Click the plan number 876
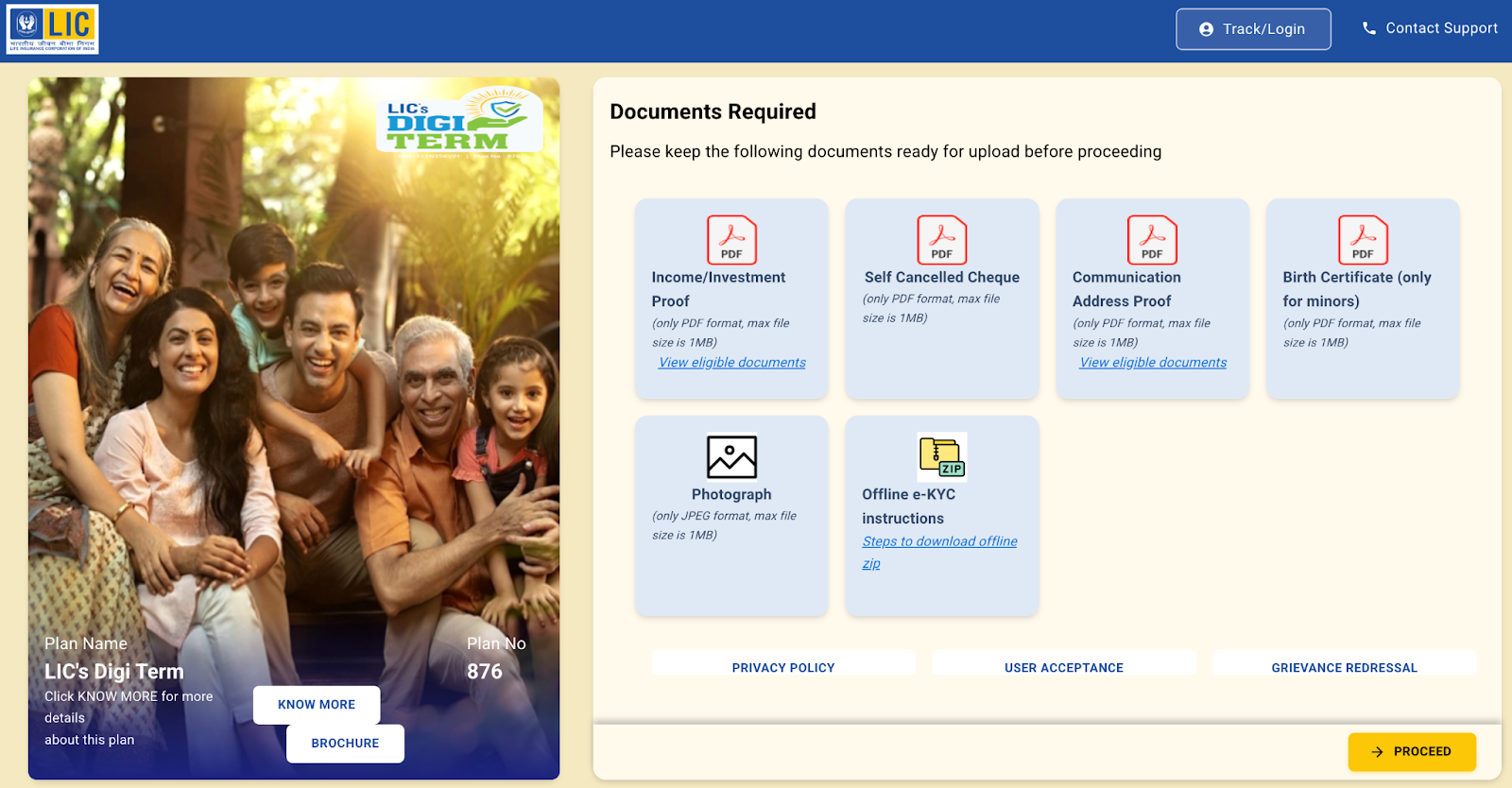This screenshot has height=788, width=1512. click(x=485, y=672)
